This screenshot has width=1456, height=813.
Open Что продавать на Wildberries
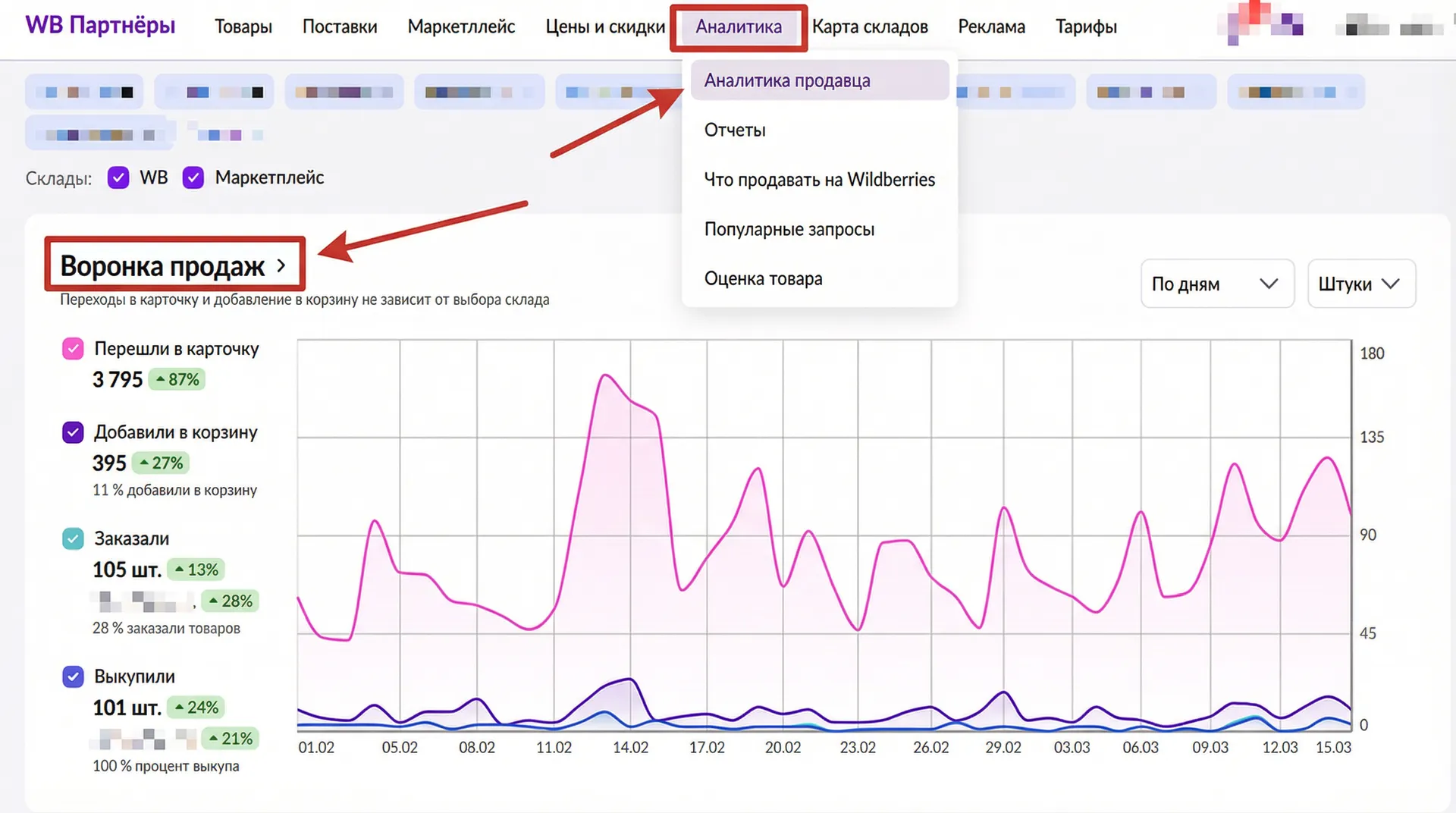pos(819,180)
